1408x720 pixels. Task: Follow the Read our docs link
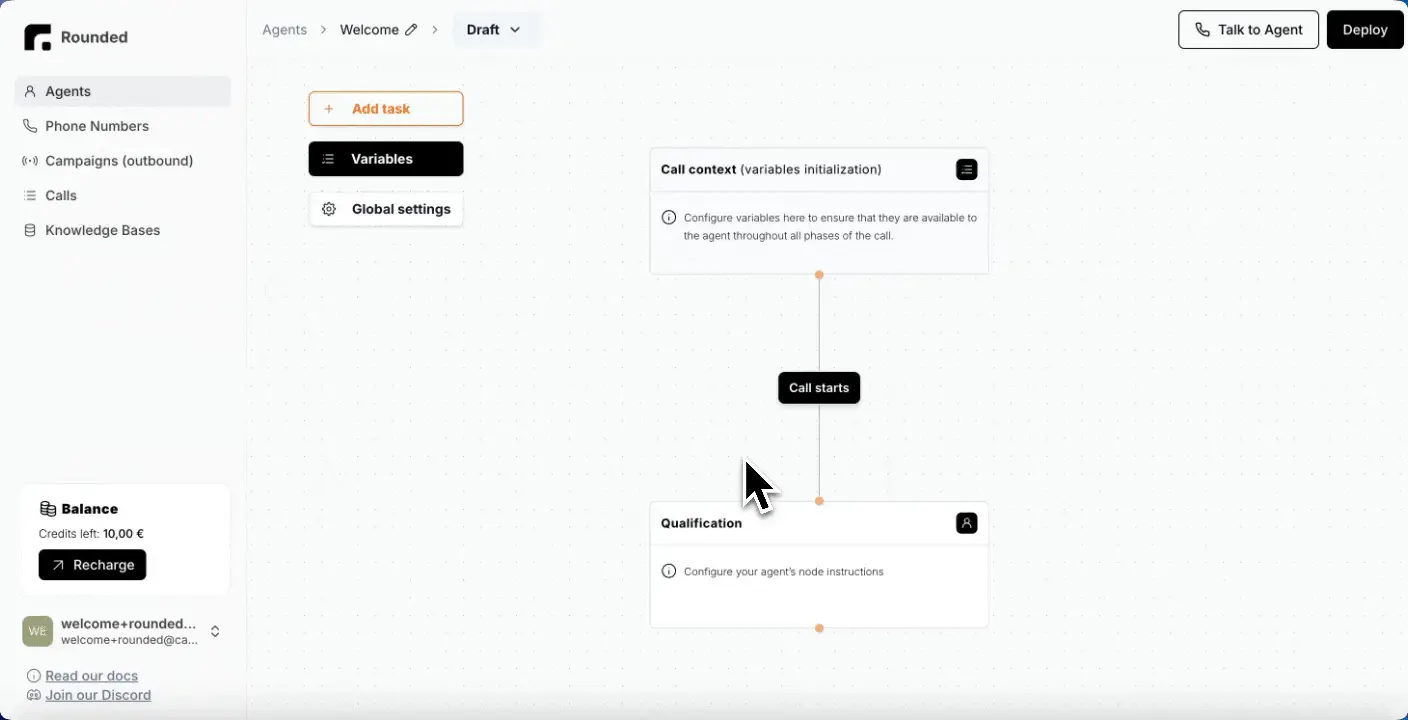click(91, 676)
